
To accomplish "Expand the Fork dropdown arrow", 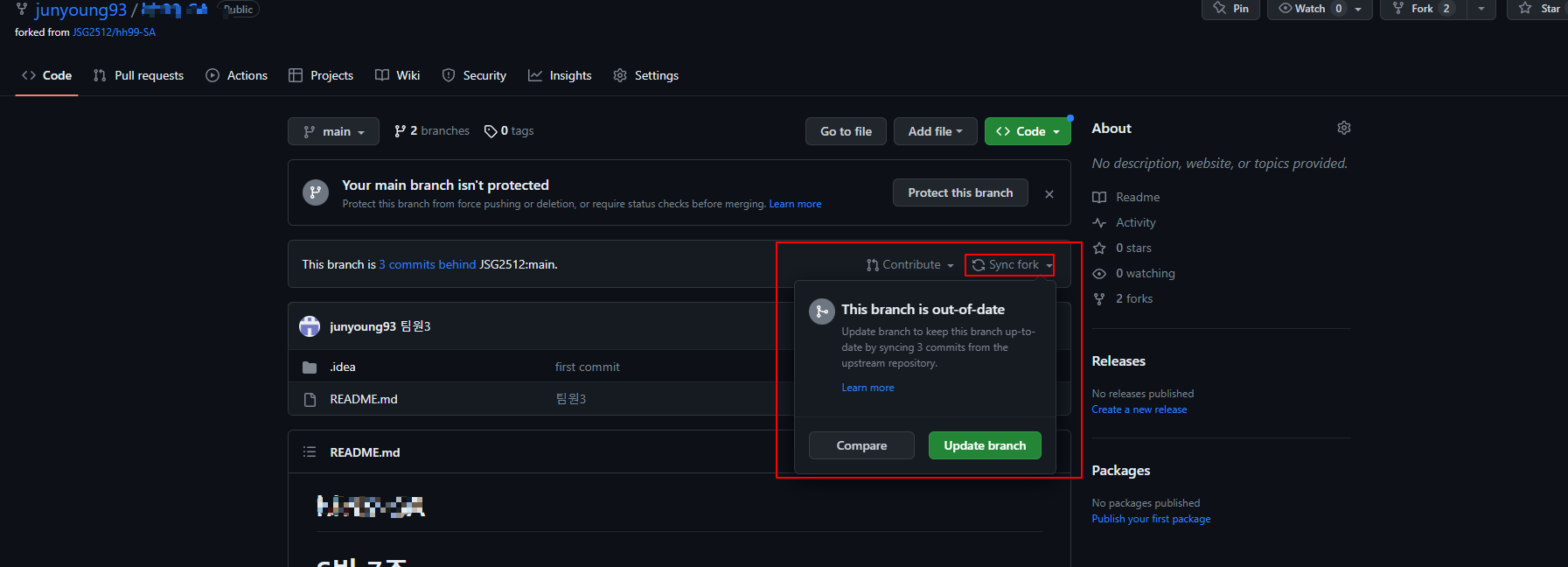I will (1481, 9).
